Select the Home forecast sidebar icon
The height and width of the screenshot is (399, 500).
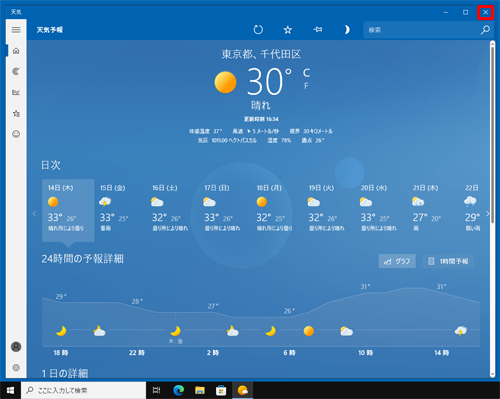pos(16,51)
